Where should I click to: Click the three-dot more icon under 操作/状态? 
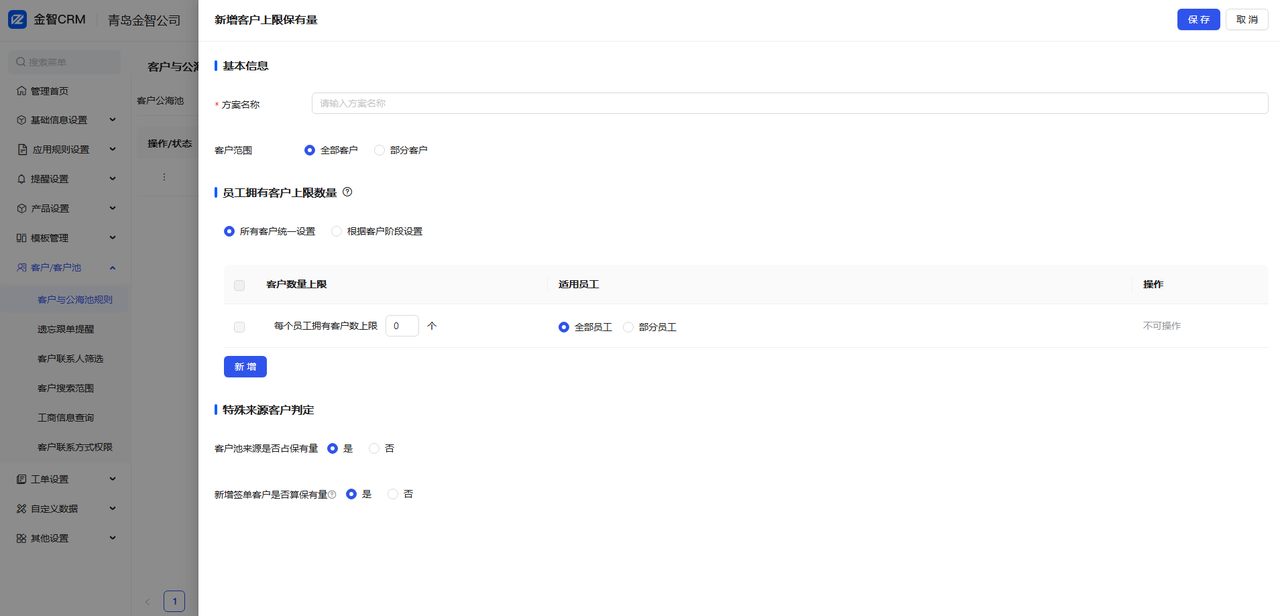(x=164, y=177)
